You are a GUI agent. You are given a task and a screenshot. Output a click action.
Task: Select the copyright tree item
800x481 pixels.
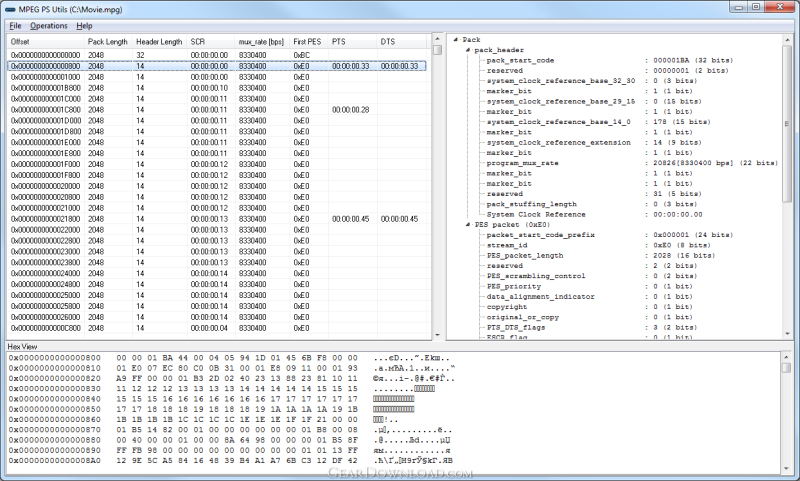pyautogui.click(x=507, y=307)
